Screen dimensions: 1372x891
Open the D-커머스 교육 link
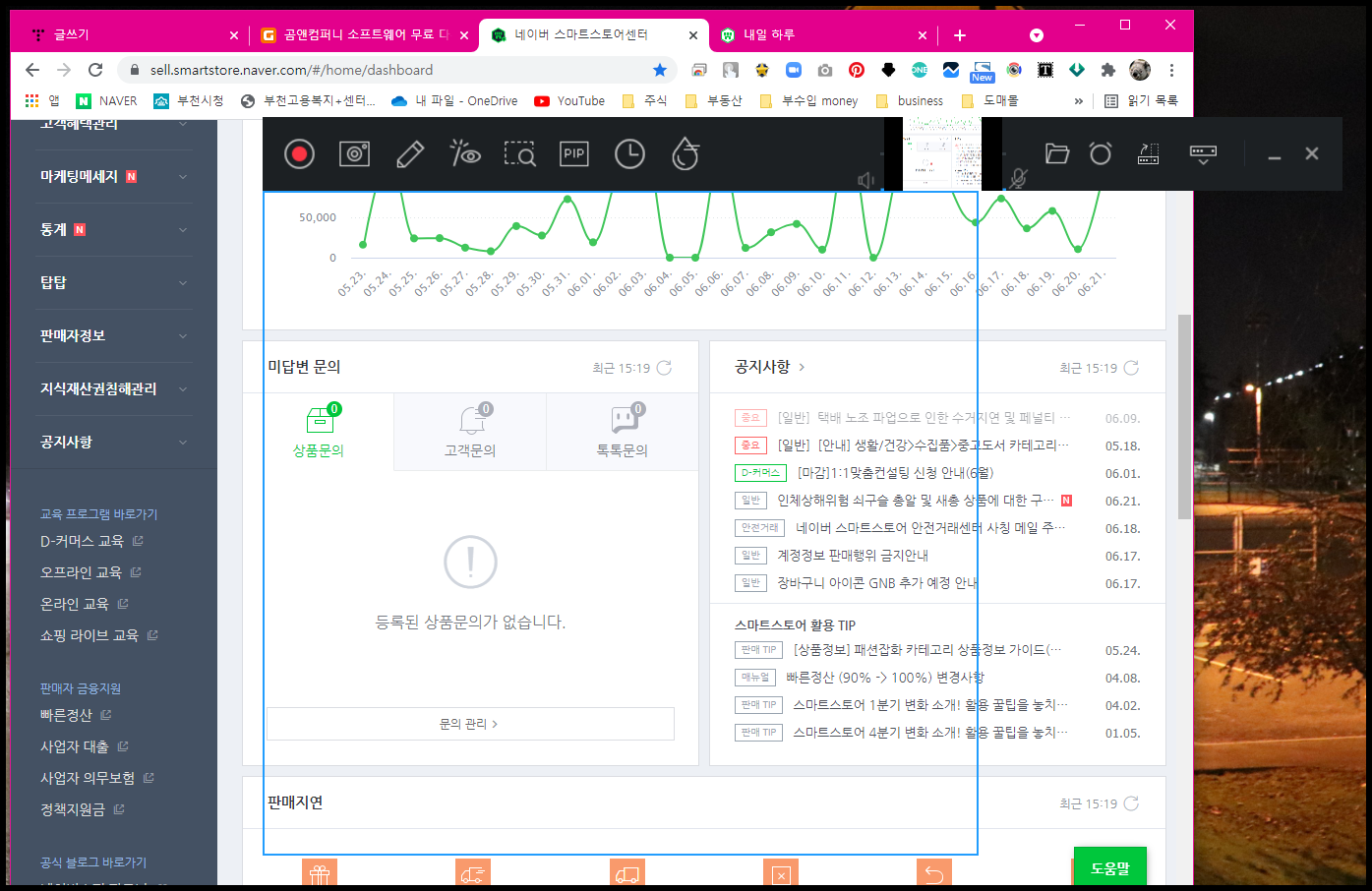pos(91,541)
